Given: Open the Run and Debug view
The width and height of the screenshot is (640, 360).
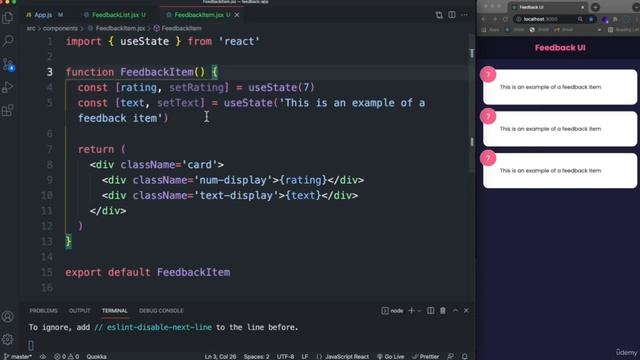Looking at the screenshot, I should click(8, 87).
